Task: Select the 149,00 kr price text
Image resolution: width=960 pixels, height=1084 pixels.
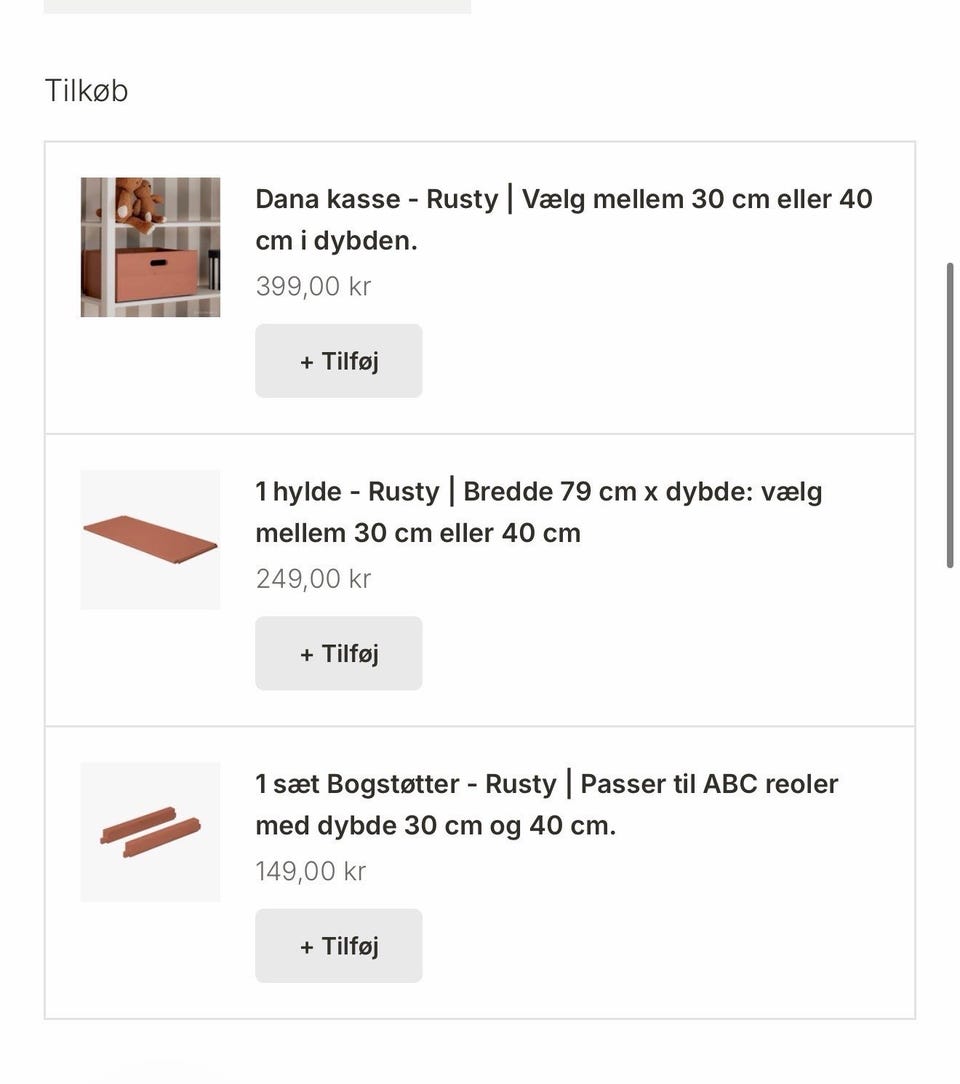Action: 310,871
